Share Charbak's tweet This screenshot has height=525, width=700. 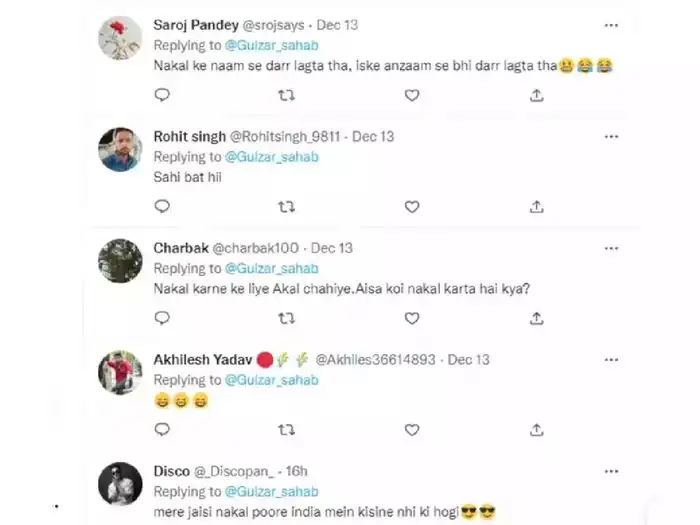(x=536, y=318)
